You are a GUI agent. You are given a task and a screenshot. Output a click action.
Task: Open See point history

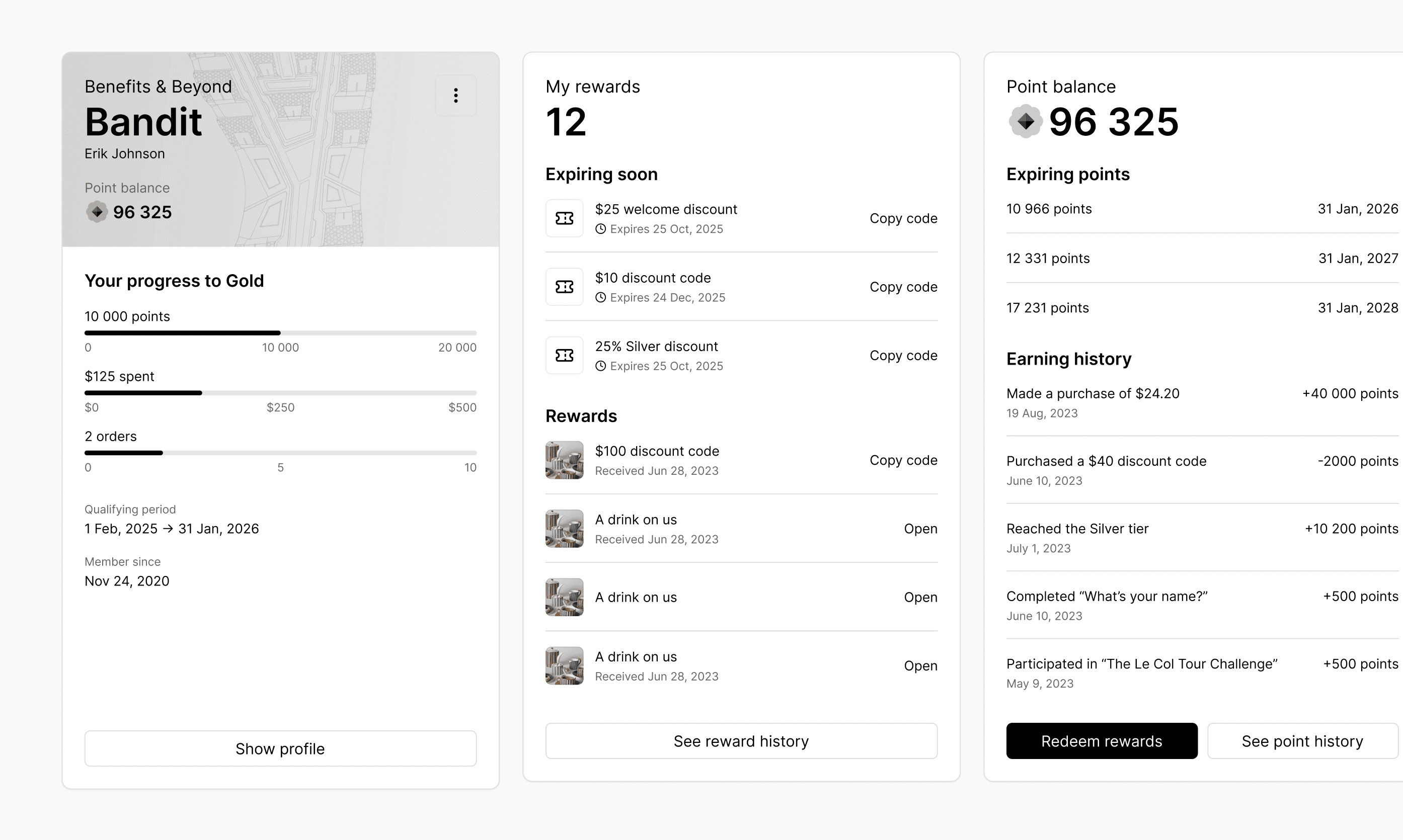[x=1302, y=741]
